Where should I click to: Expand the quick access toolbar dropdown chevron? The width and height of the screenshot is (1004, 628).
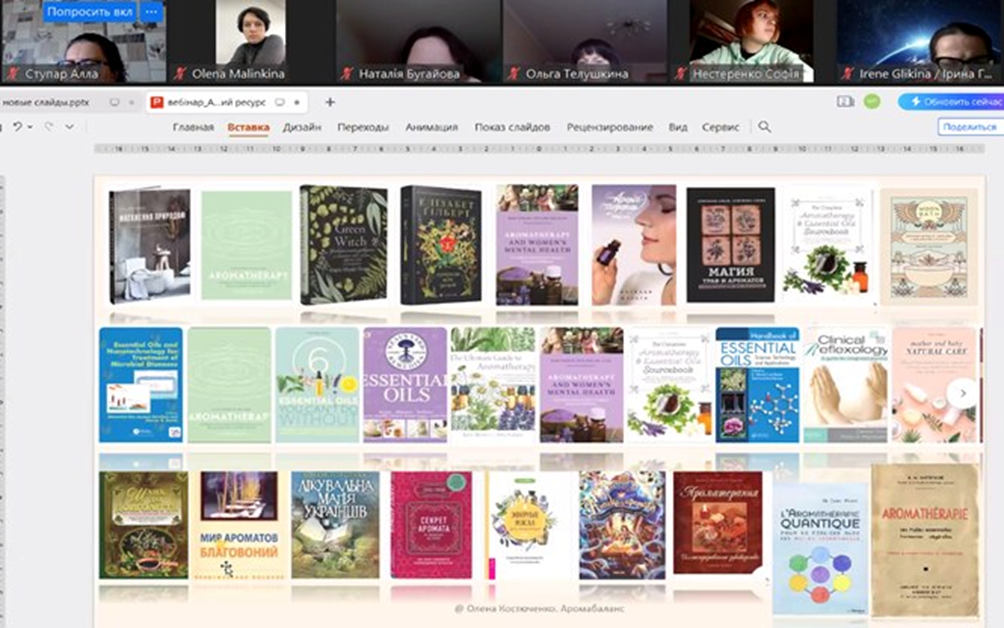70,127
